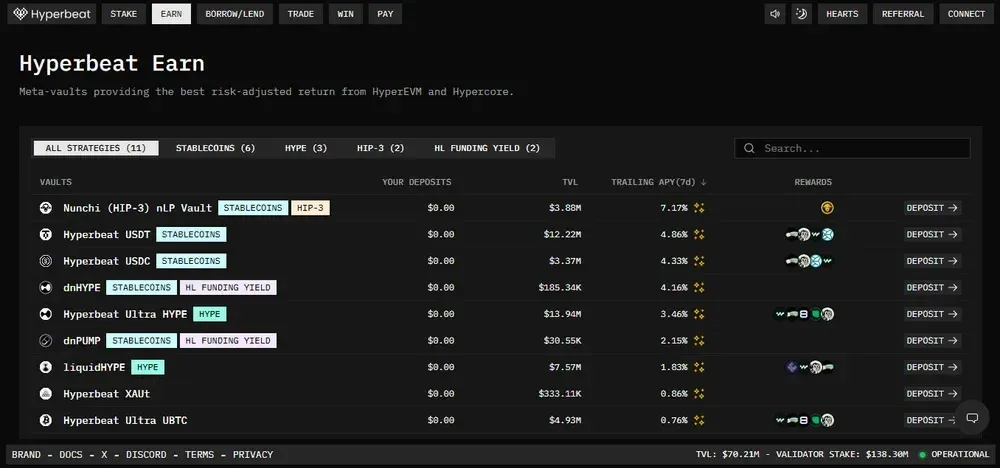Deposit into Nunchi nLP Vault
This screenshot has width=1000, height=468.
[932, 208]
